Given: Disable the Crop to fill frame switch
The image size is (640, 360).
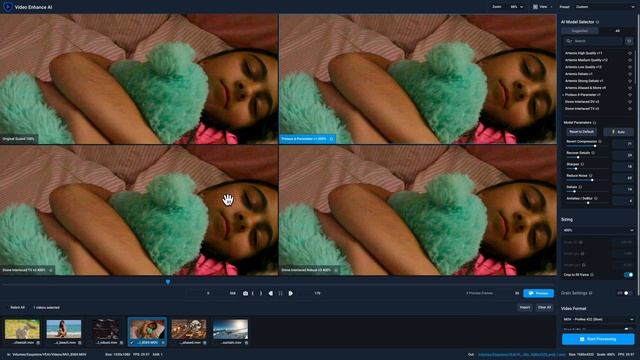Looking at the screenshot, I should [x=629, y=275].
